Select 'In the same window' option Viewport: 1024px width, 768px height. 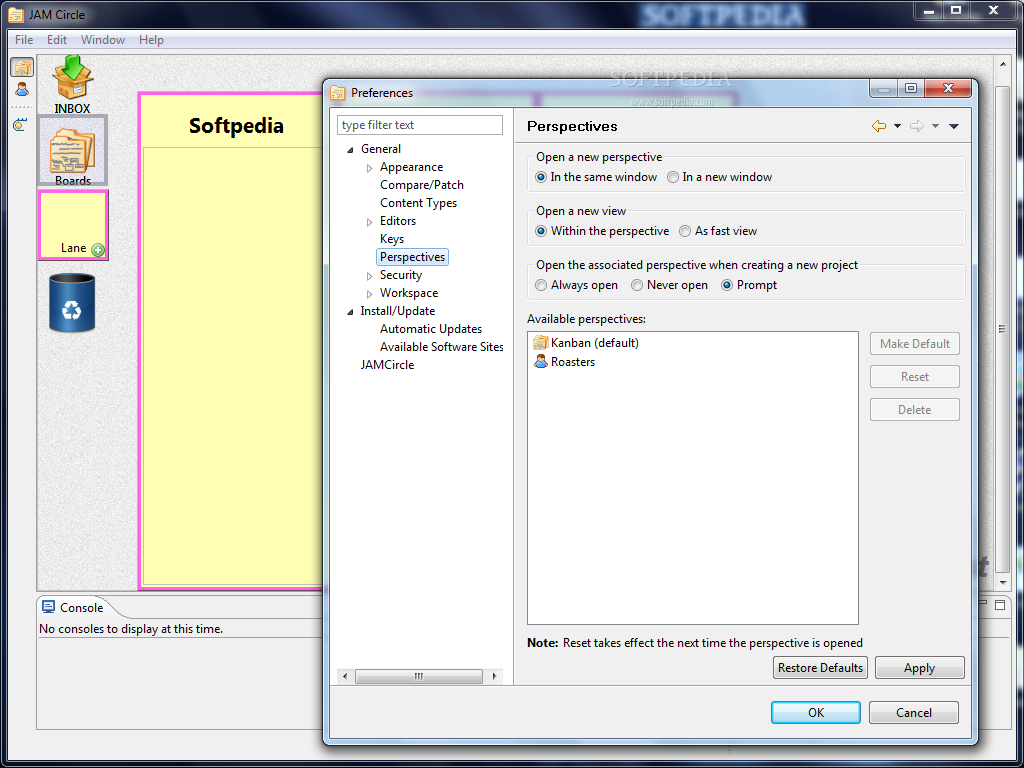[596, 177]
